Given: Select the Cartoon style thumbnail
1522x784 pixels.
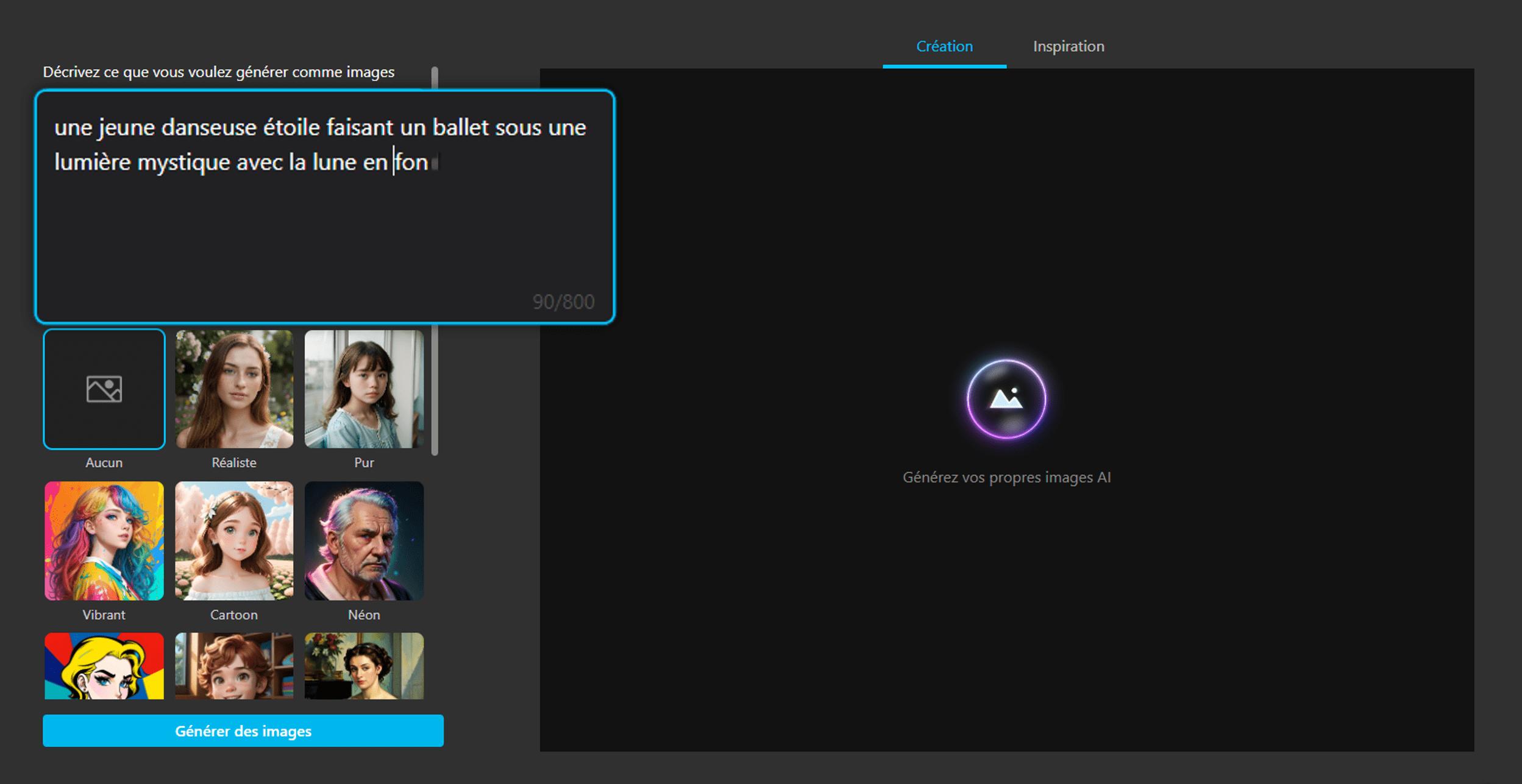Looking at the screenshot, I should 234,540.
